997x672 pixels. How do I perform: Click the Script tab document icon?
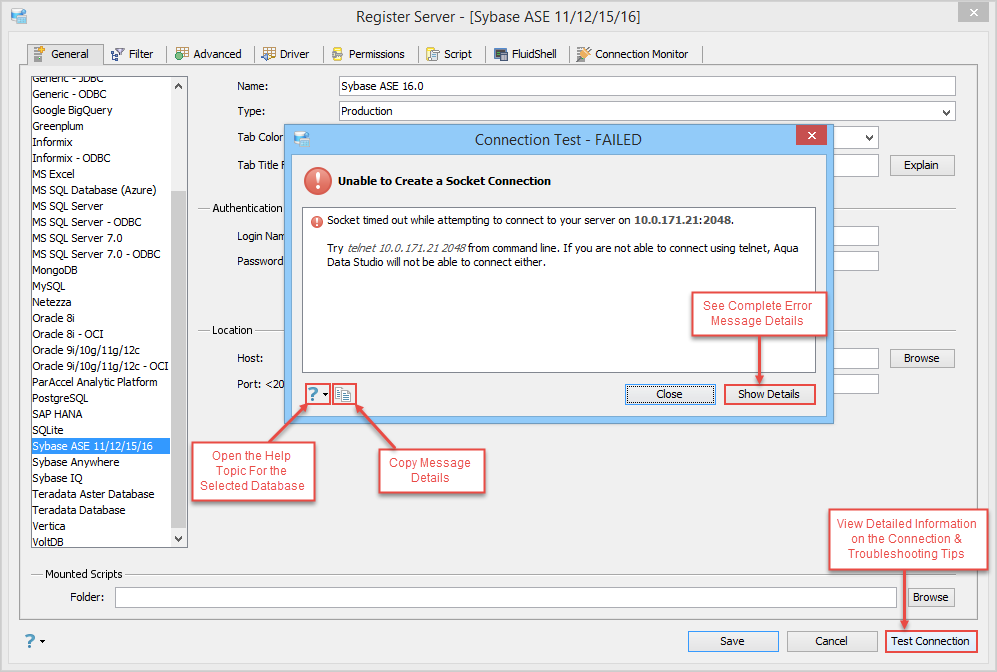pyautogui.click(x=433, y=55)
